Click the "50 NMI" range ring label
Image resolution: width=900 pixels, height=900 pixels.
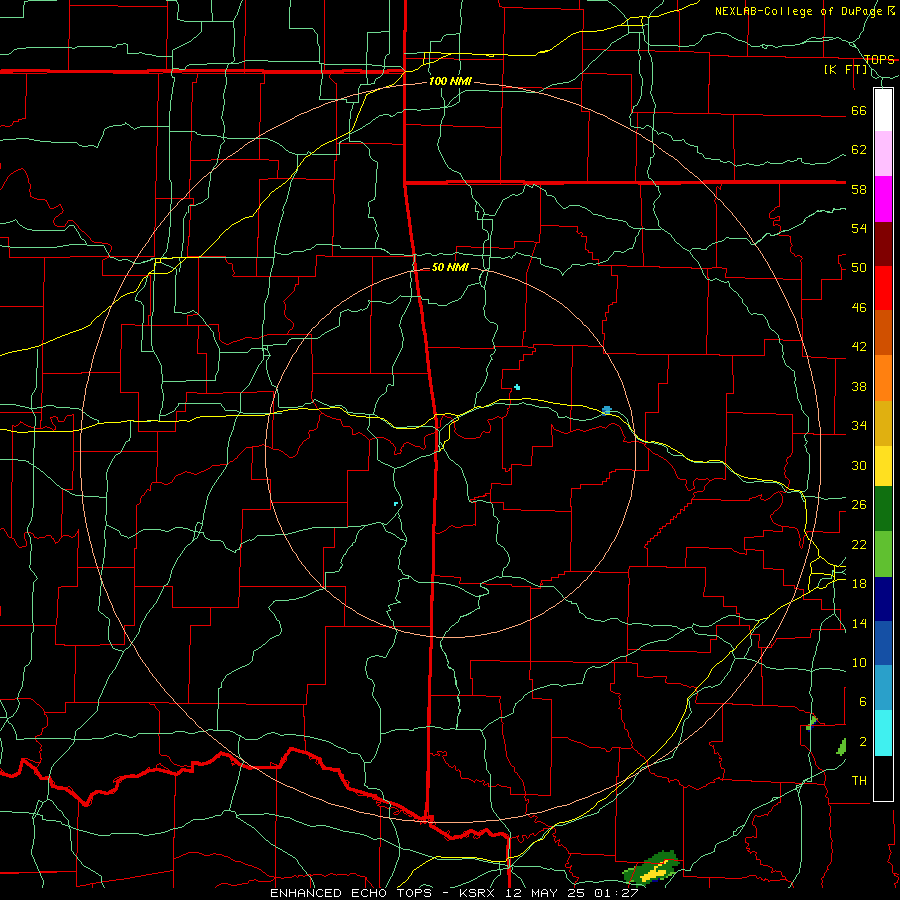click(450, 267)
